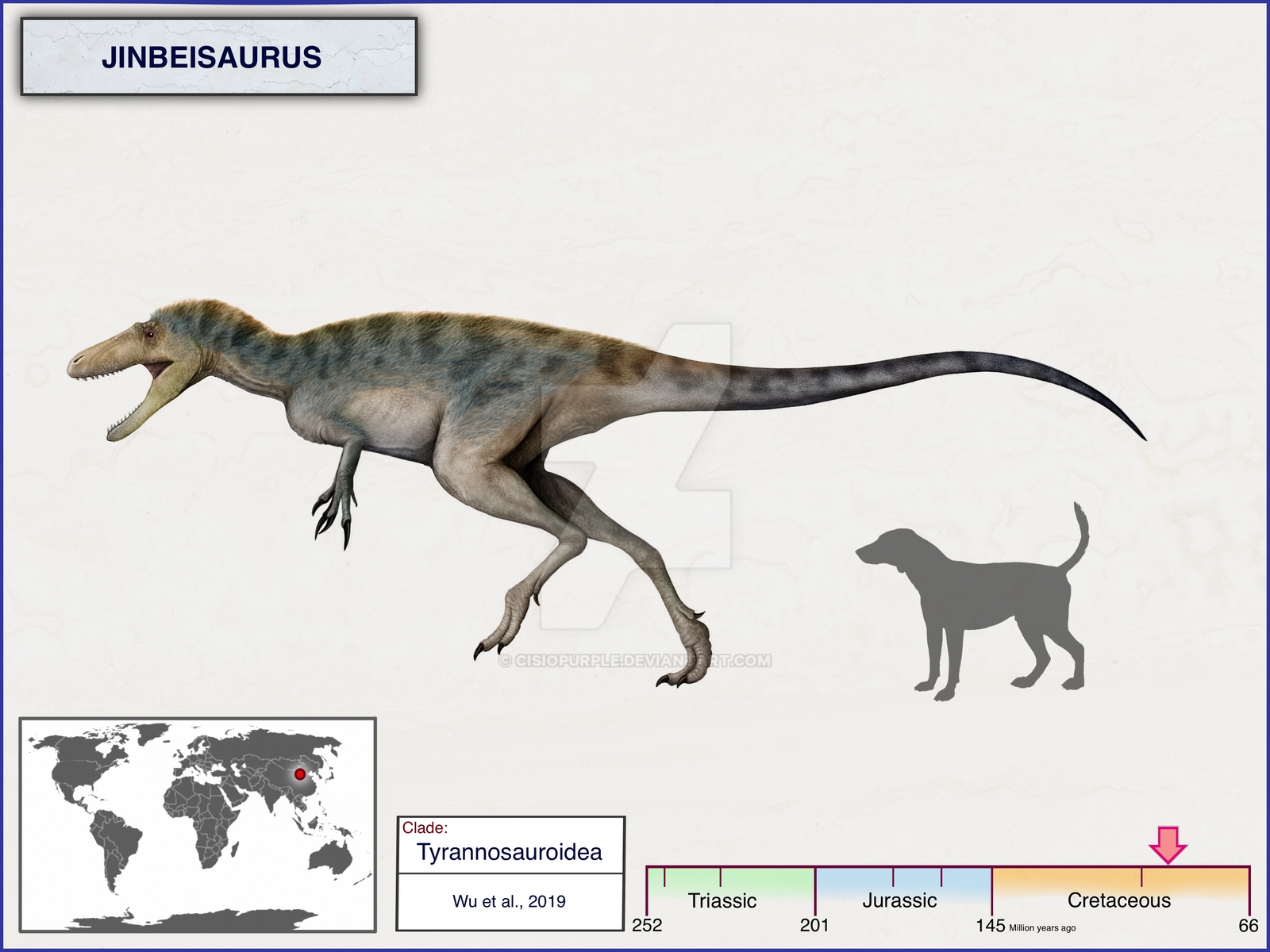Click the Cretaceous period label
Screen dimensions: 1270x952
(x=1119, y=900)
